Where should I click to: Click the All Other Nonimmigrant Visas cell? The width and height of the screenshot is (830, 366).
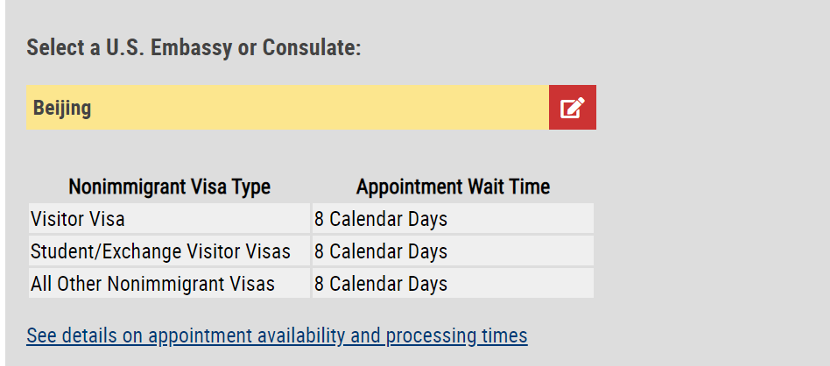coord(169,284)
